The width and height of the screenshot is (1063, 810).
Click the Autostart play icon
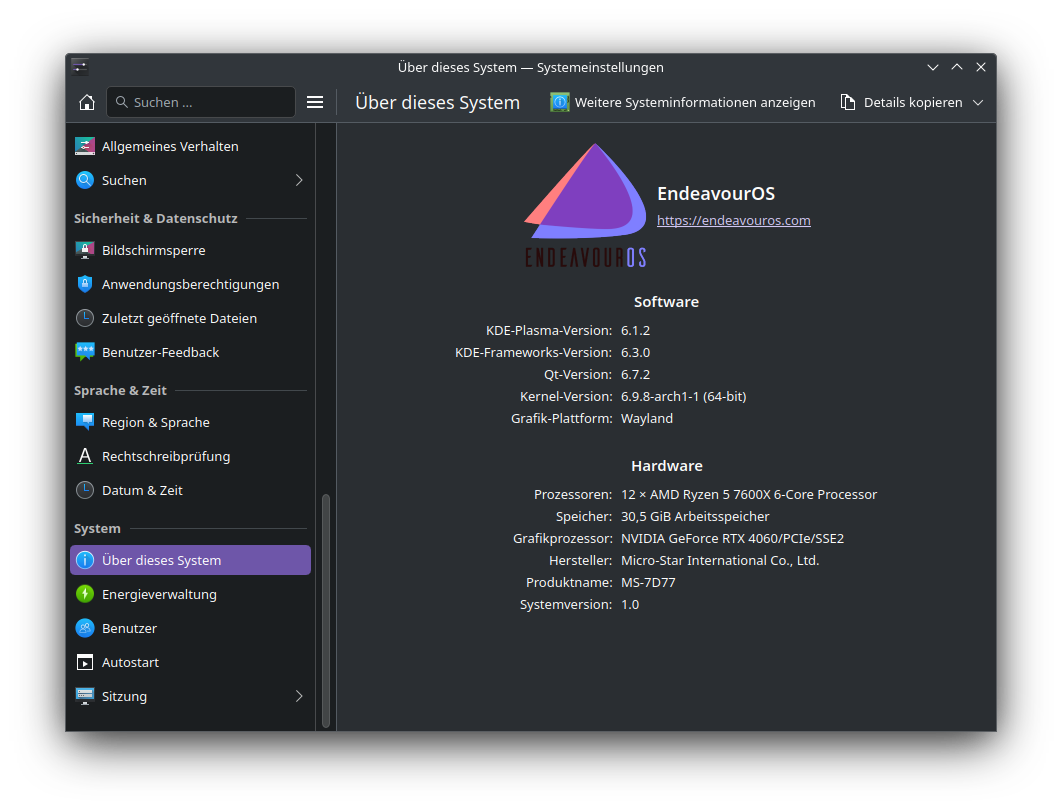[85, 662]
